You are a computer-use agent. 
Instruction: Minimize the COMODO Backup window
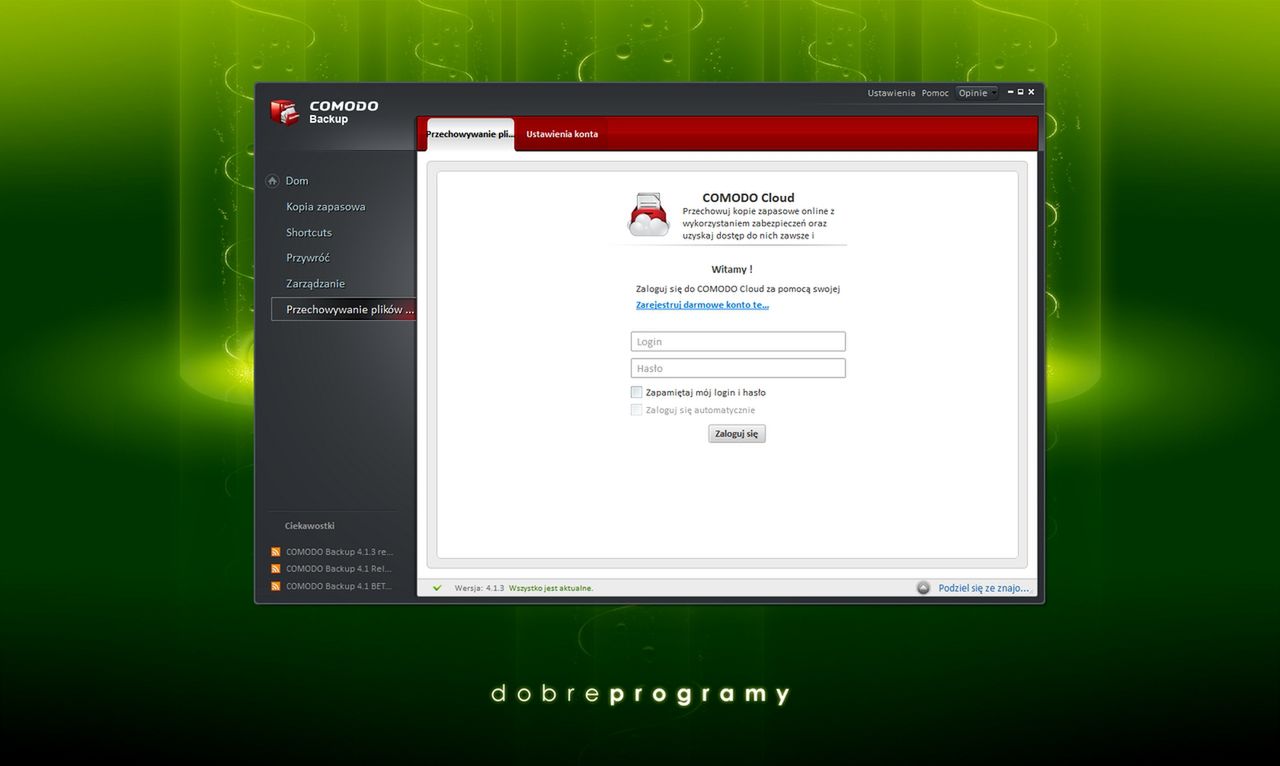tap(1010, 92)
